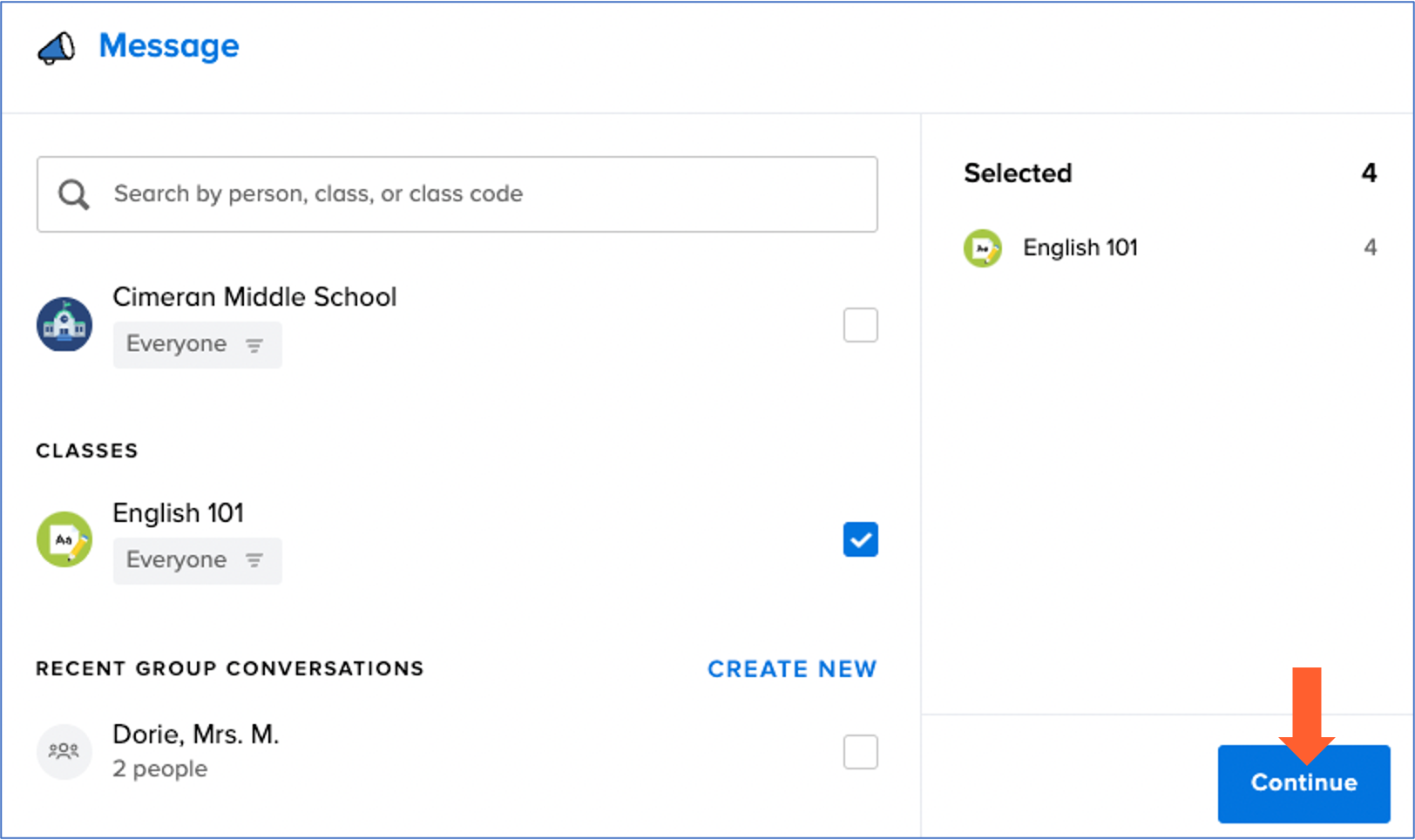Click the CREATE NEW link
Viewport: 1415px width, 840px height.
(x=791, y=669)
